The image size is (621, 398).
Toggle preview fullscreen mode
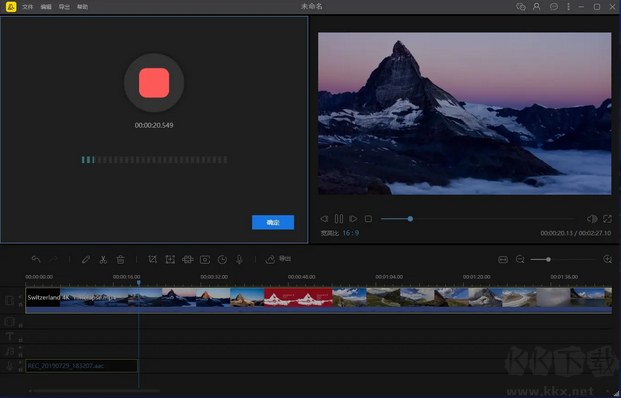[x=607, y=219]
